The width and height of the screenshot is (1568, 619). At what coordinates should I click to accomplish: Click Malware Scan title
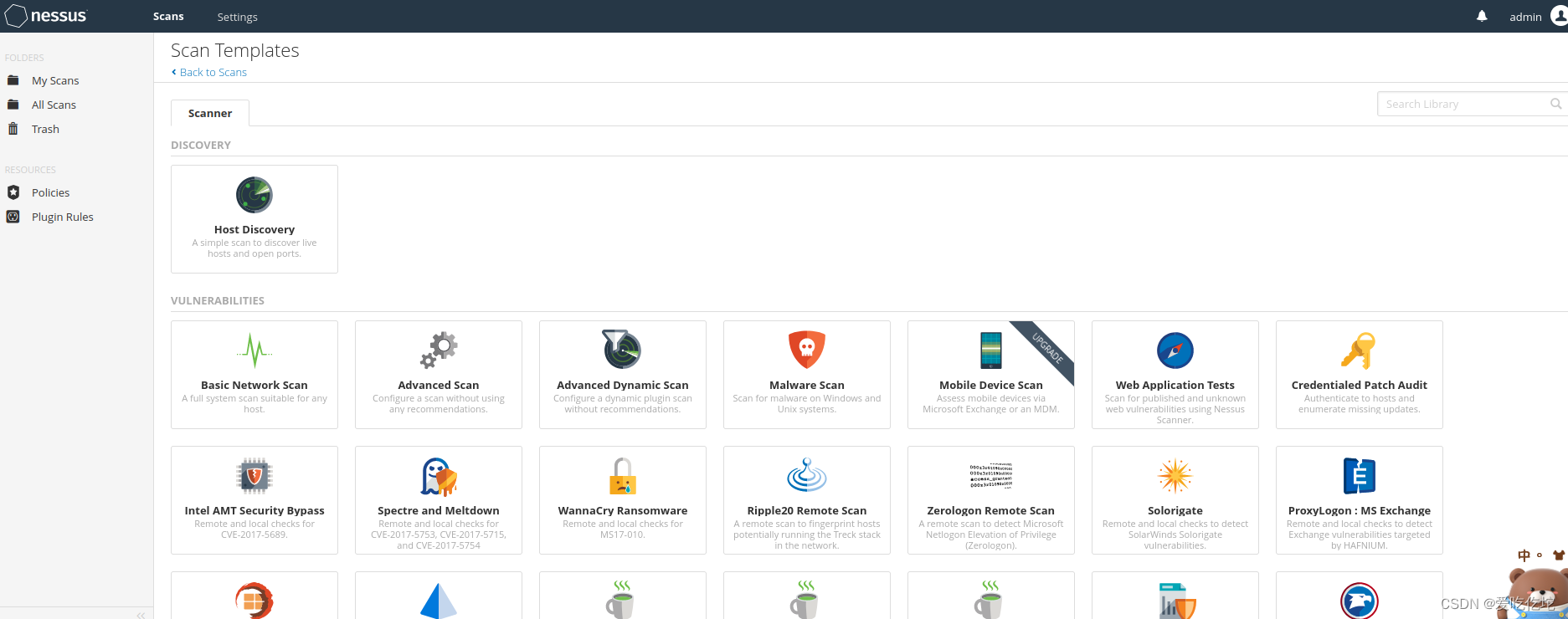tap(807, 385)
